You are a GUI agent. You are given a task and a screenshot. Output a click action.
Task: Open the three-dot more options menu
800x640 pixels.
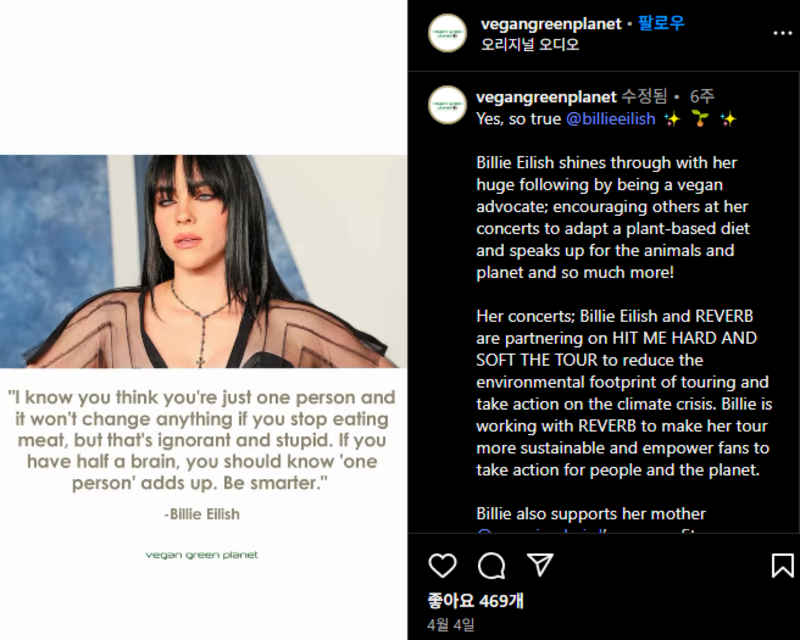(x=783, y=33)
